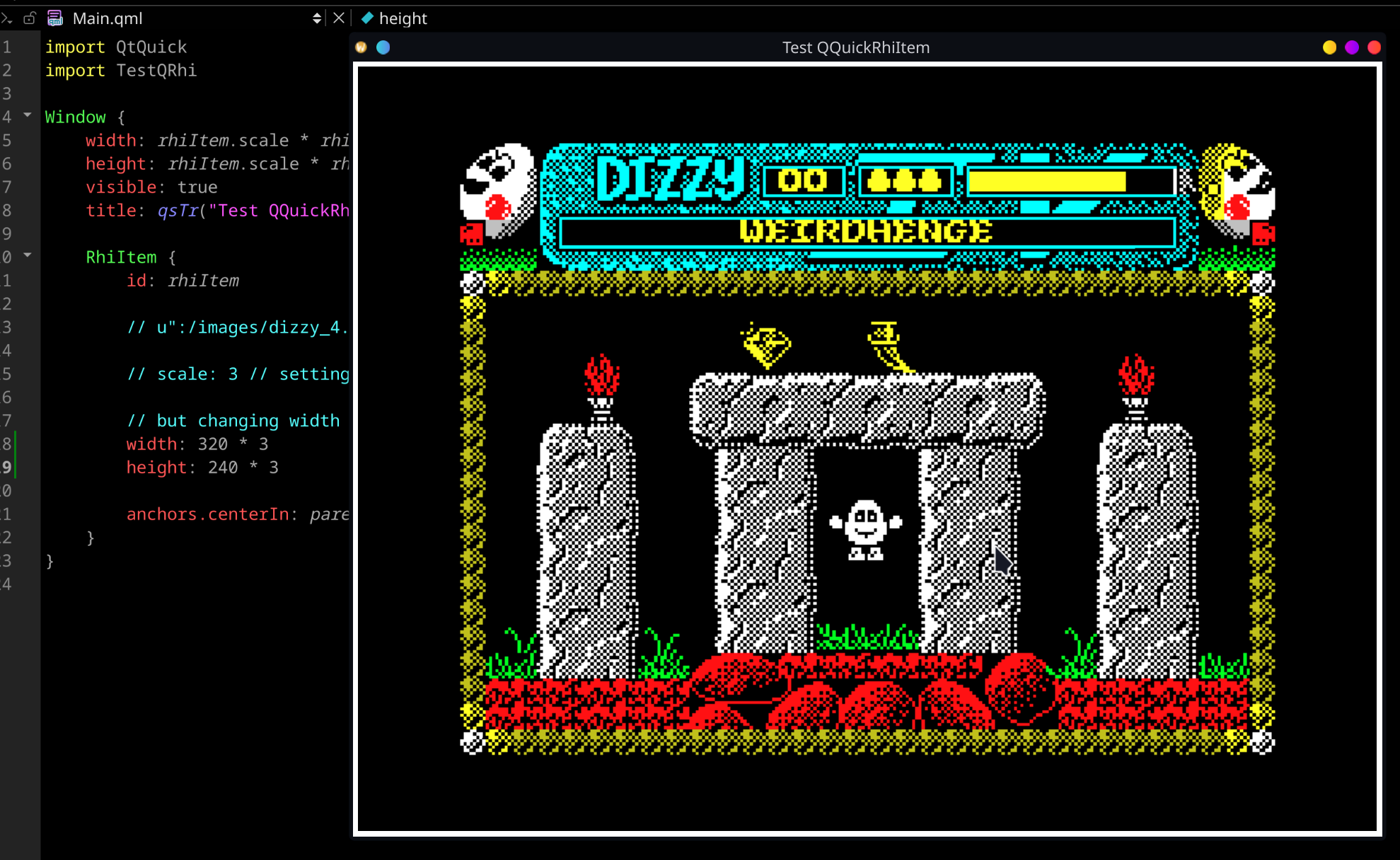Screen dimensions: 1400x860
Task: Collapse the RhiItem code block
Action: tap(28, 255)
